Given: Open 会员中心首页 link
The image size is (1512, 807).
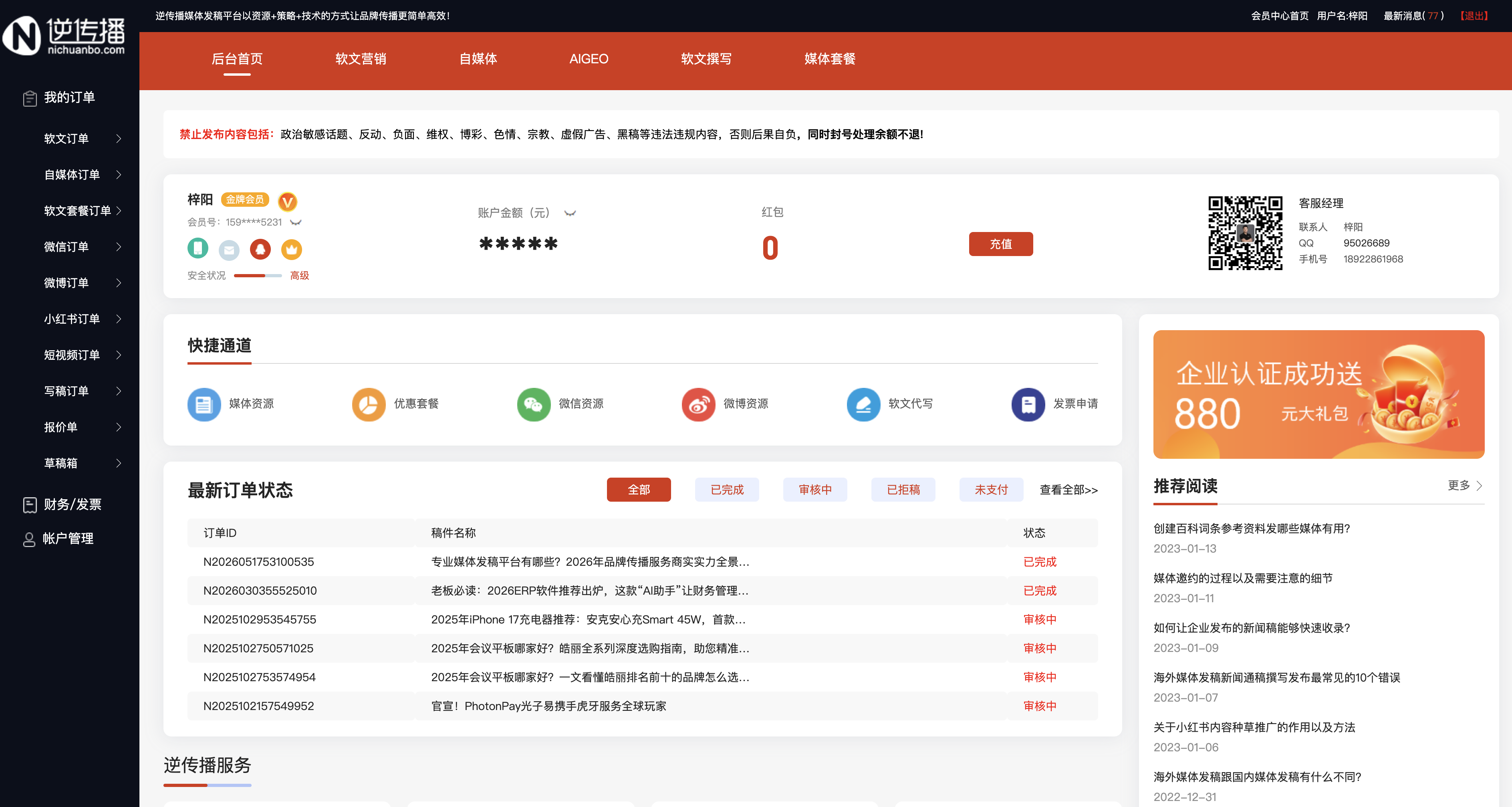Looking at the screenshot, I should pyautogui.click(x=1280, y=16).
